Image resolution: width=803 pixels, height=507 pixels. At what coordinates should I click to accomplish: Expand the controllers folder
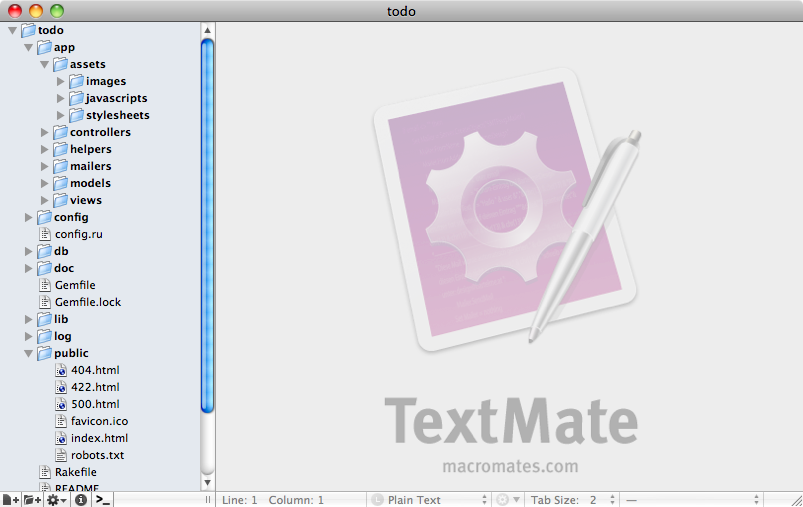click(x=45, y=132)
